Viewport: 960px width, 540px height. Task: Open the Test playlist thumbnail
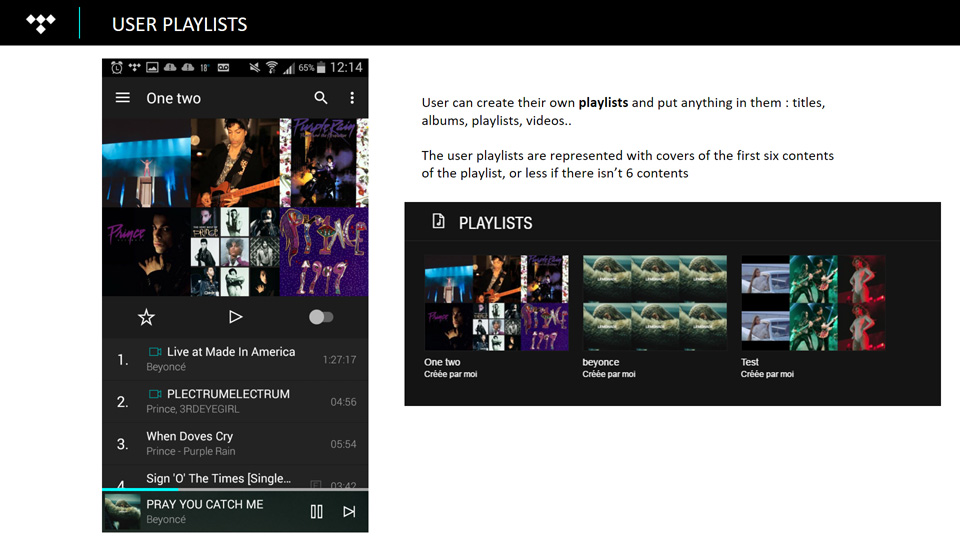coord(813,303)
